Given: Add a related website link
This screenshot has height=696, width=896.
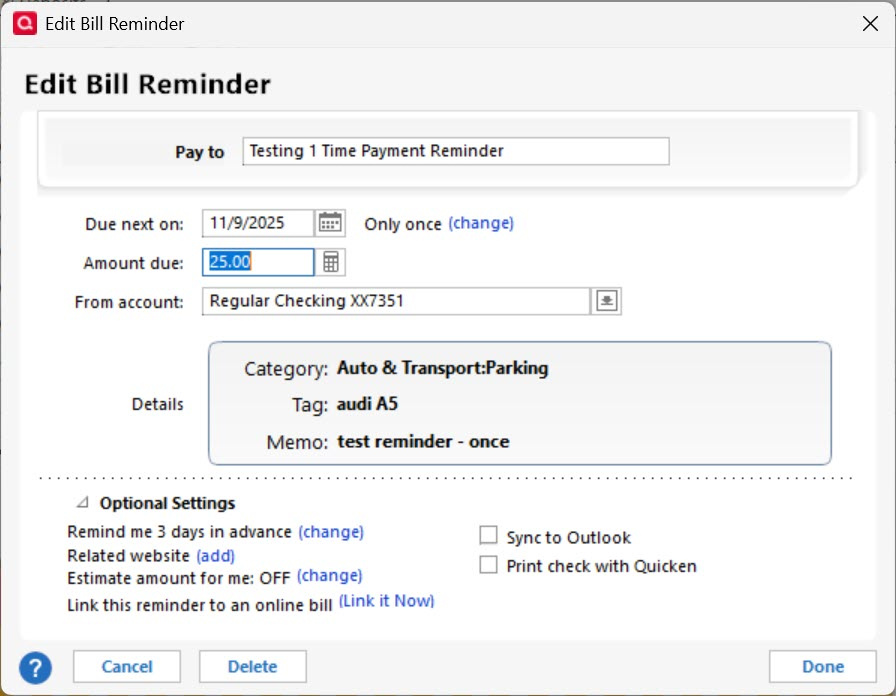Looking at the screenshot, I should 215,555.
